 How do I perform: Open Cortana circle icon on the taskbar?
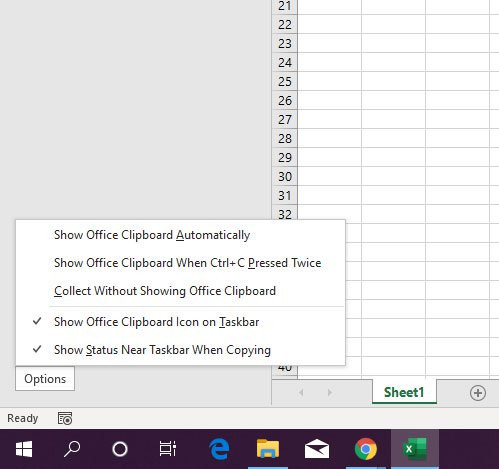point(120,449)
